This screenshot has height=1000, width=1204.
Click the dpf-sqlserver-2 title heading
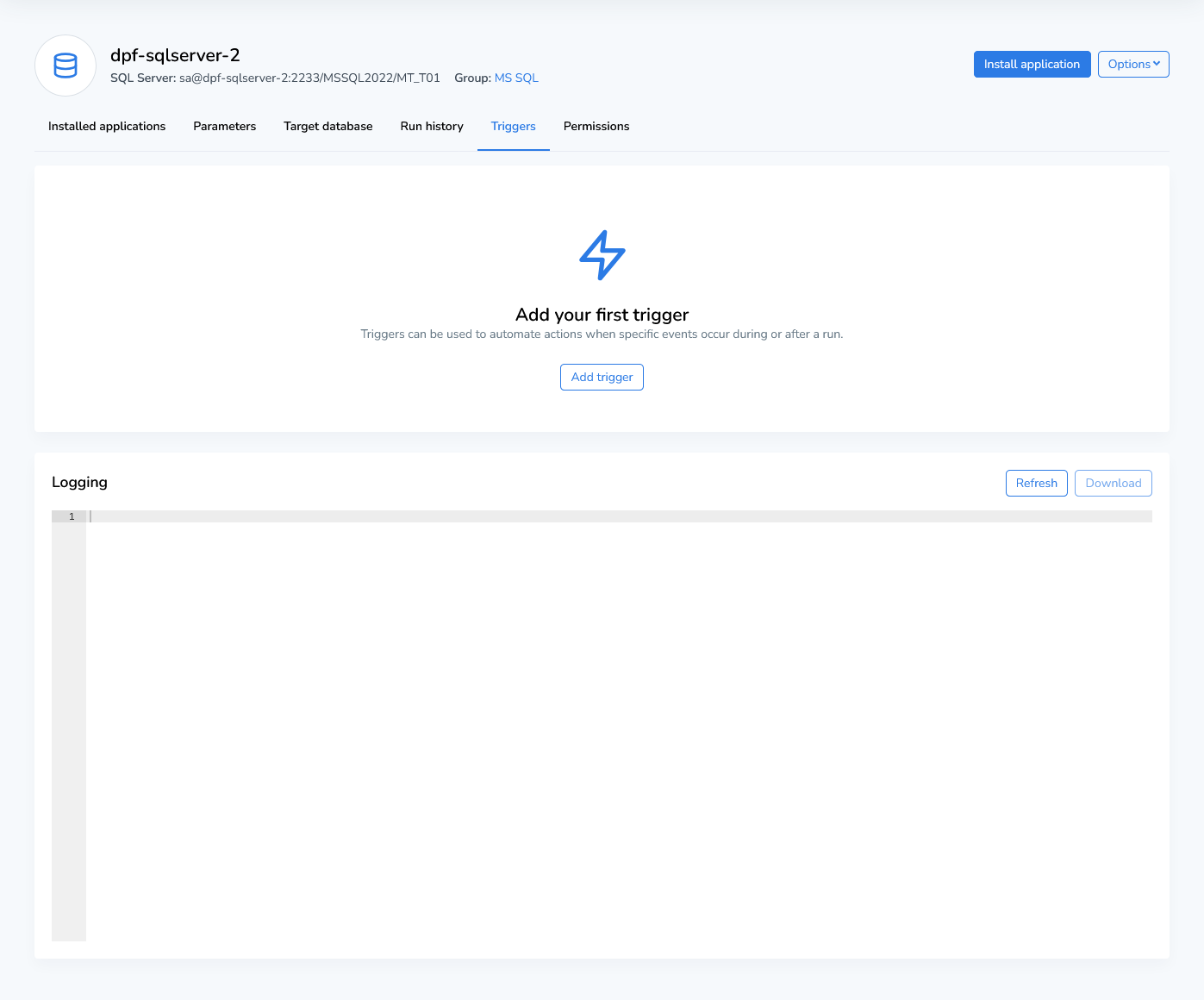pos(175,55)
